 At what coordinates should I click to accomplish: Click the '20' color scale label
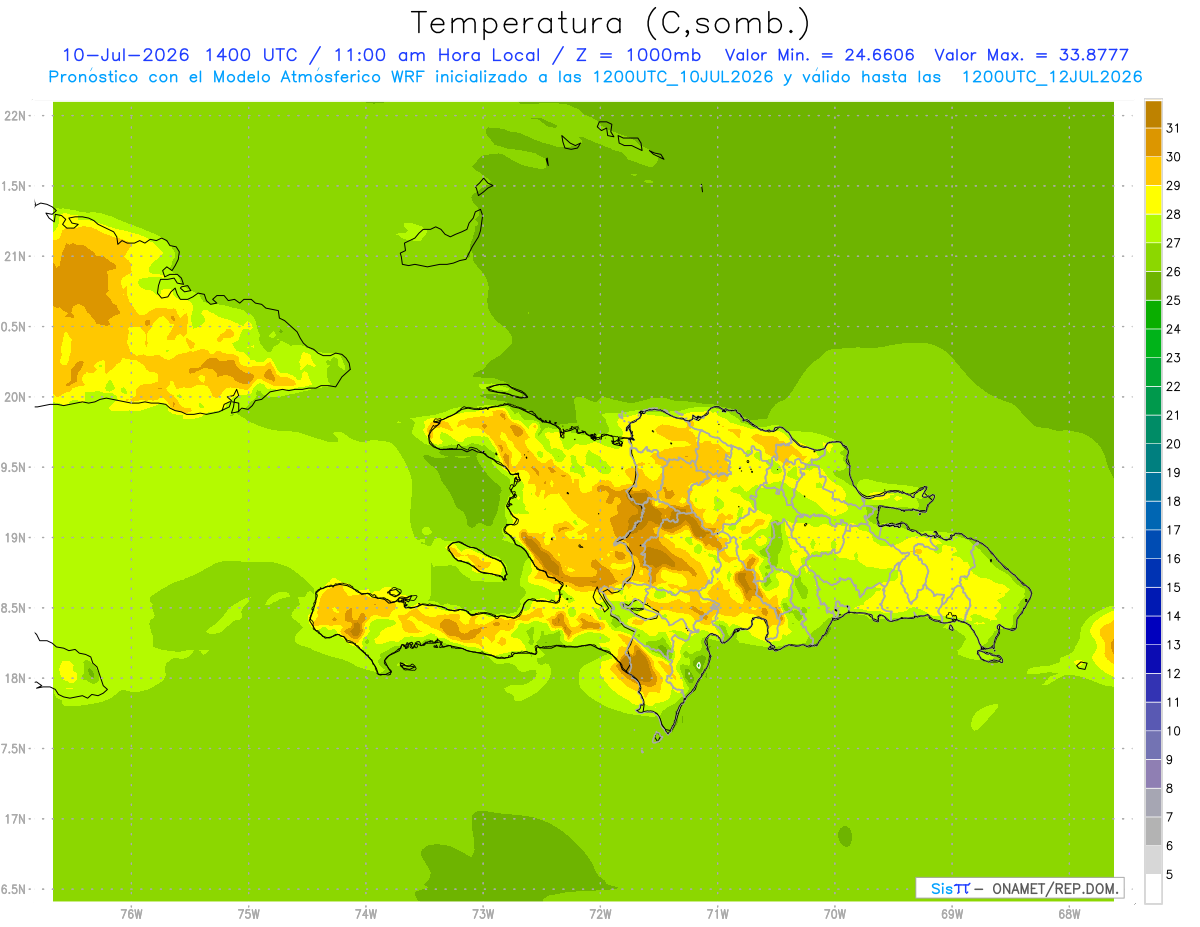(1173, 444)
